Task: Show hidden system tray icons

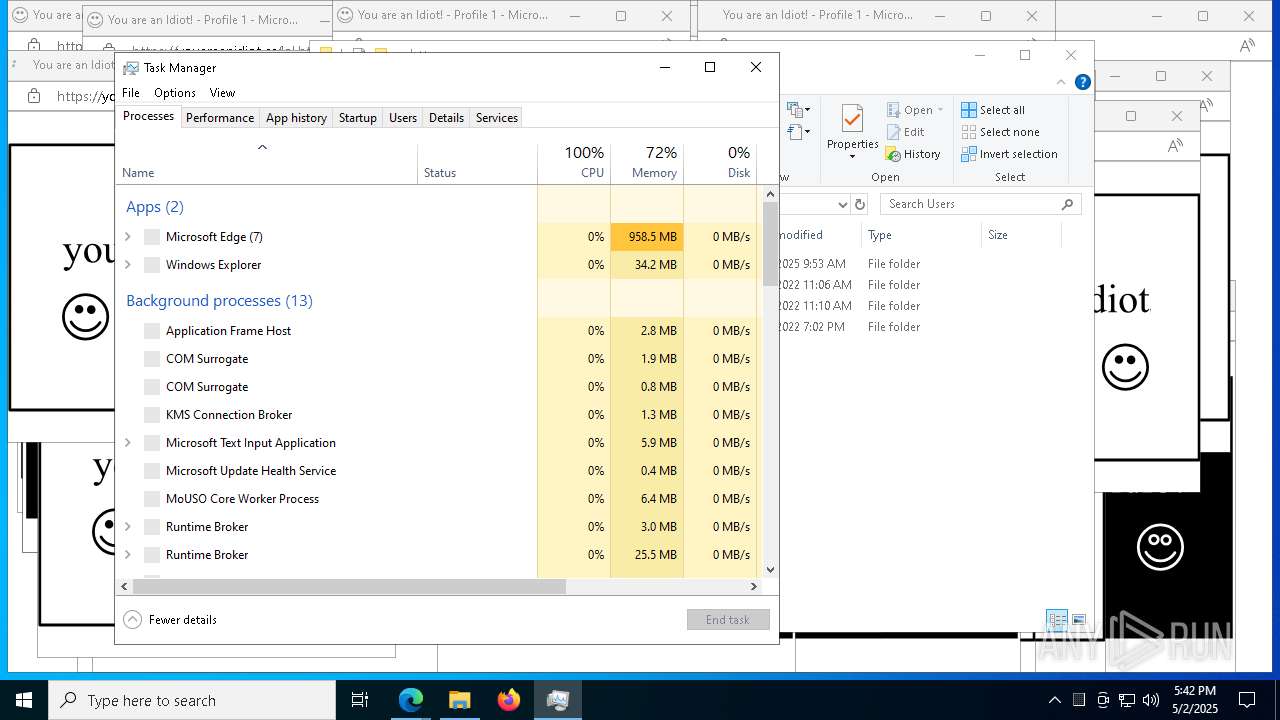Action: 1054,700
